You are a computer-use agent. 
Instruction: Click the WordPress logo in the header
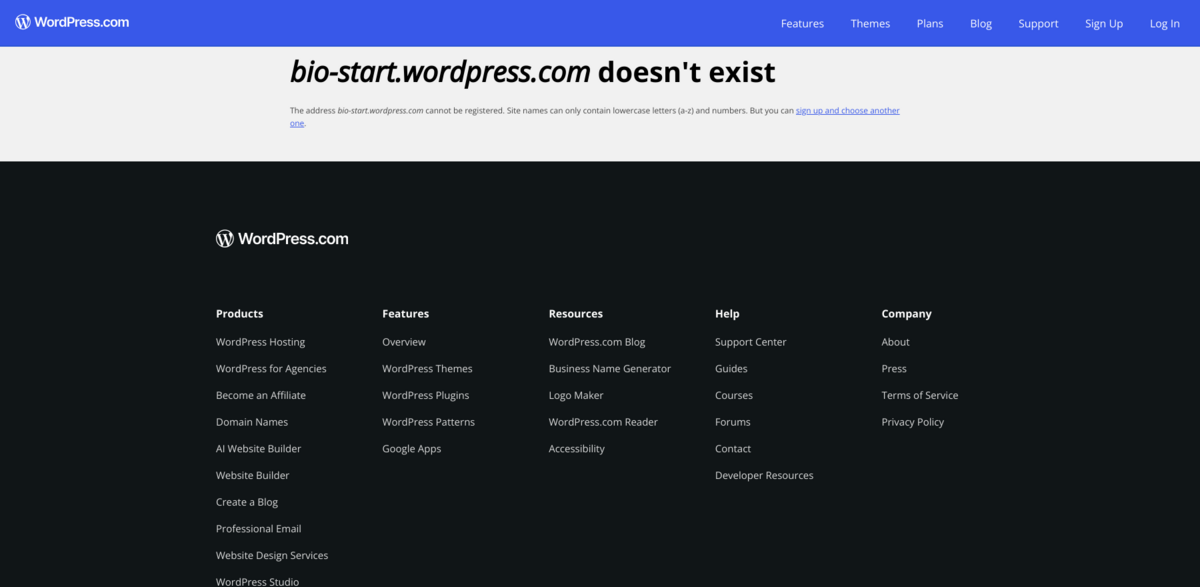click(x=71, y=21)
